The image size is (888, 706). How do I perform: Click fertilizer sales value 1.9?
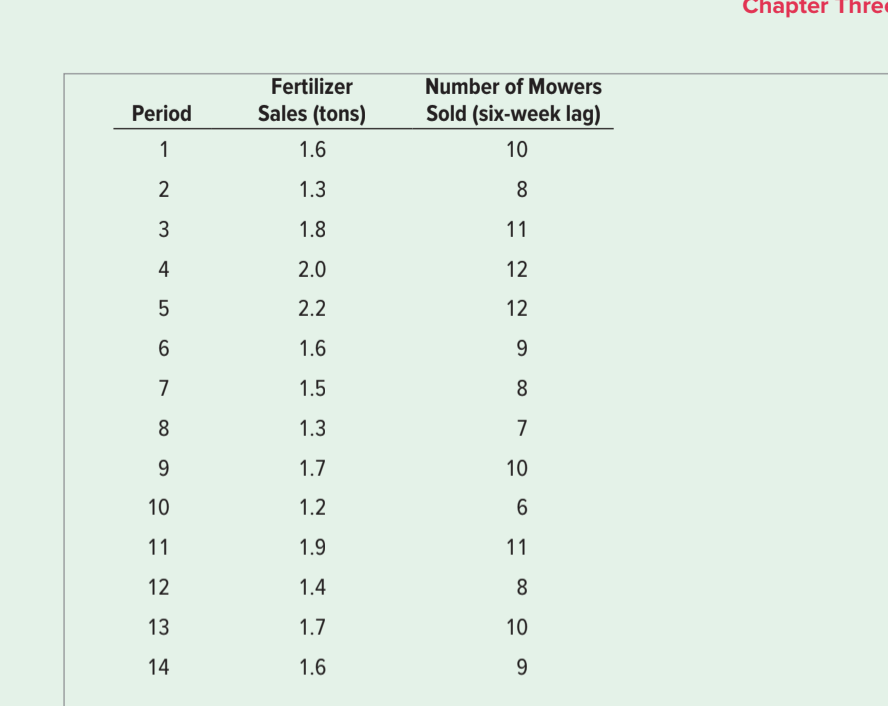(x=312, y=548)
